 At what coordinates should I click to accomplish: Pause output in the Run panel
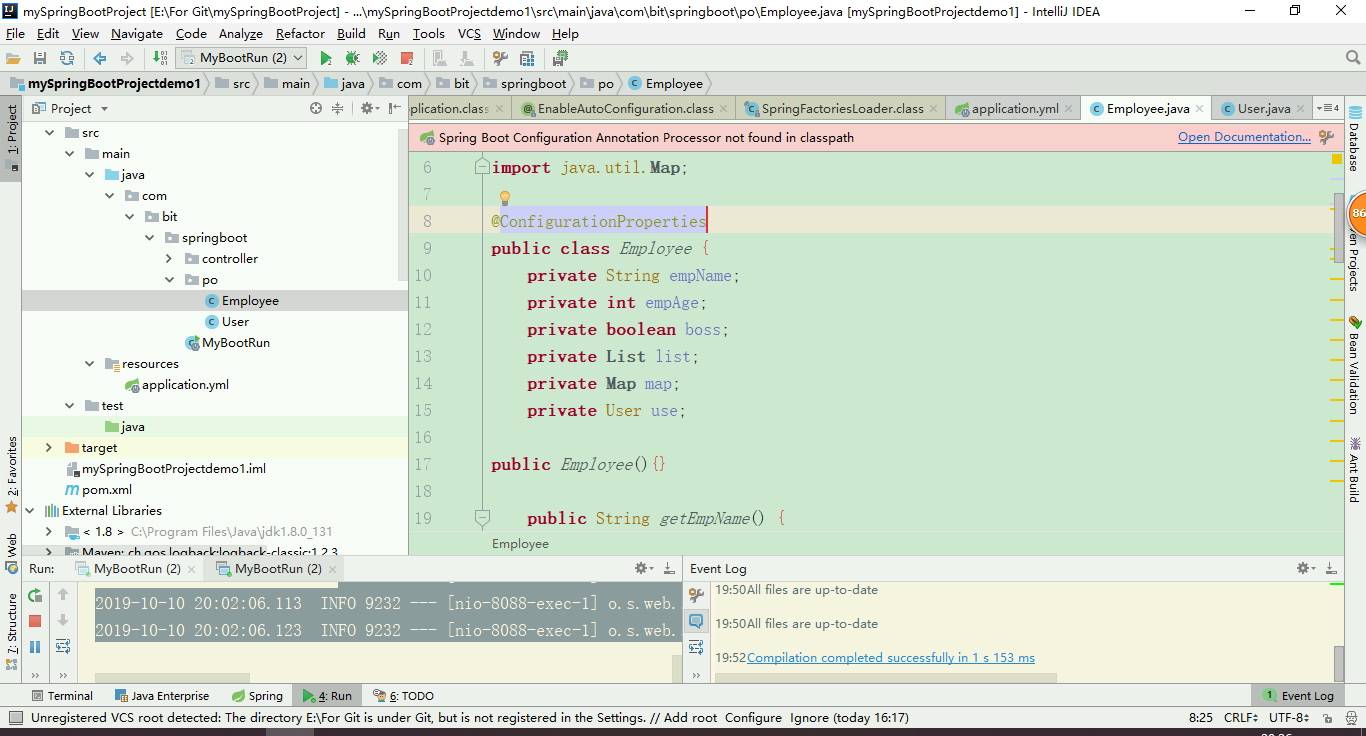coord(35,647)
